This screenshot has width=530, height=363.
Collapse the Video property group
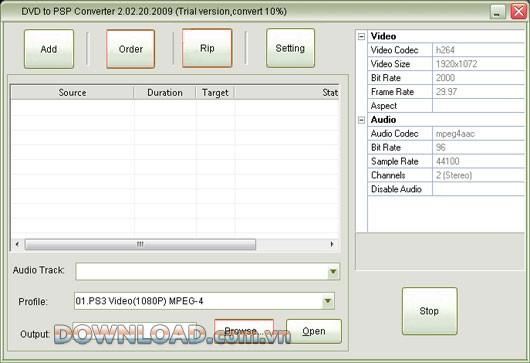coord(361,36)
